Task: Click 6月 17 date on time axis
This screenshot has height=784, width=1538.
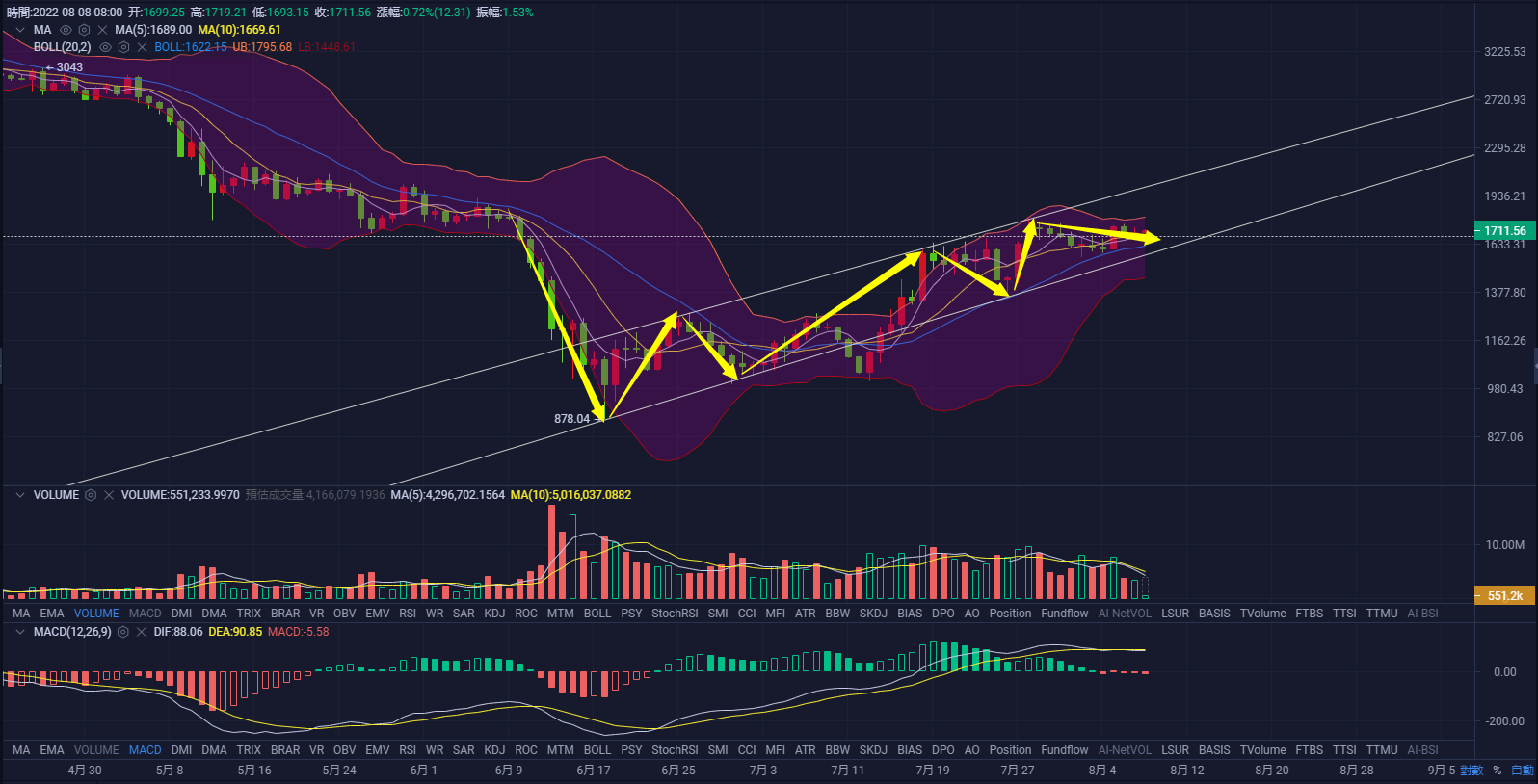Action: pyautogui.click(x=594, y=771)
